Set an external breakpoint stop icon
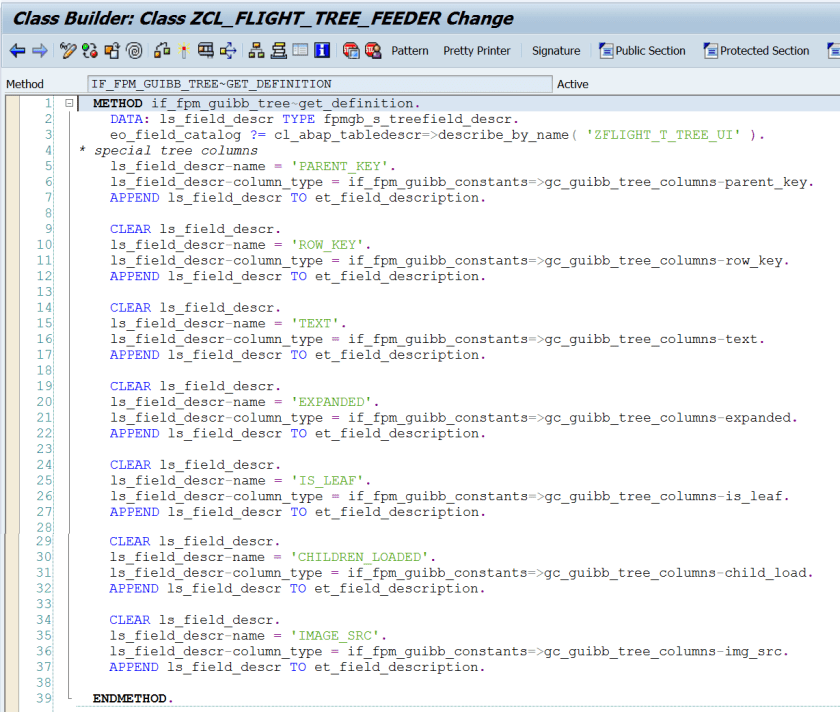 [x=373, y=51]
